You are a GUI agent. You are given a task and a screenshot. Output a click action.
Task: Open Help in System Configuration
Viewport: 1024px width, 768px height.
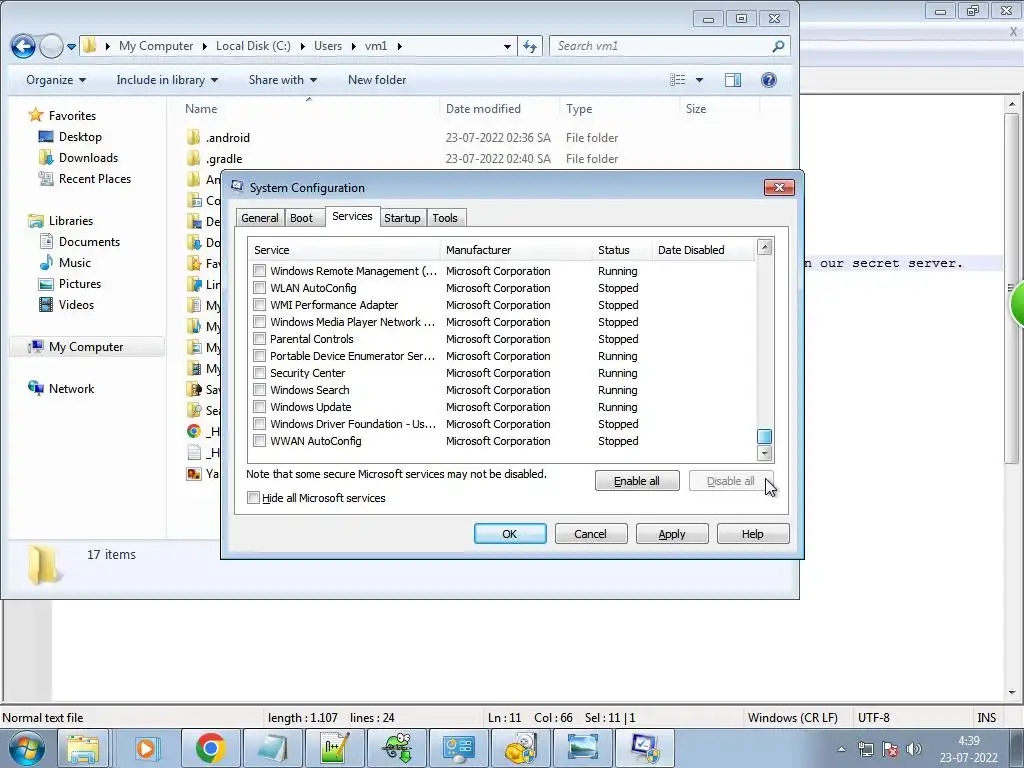753,534
